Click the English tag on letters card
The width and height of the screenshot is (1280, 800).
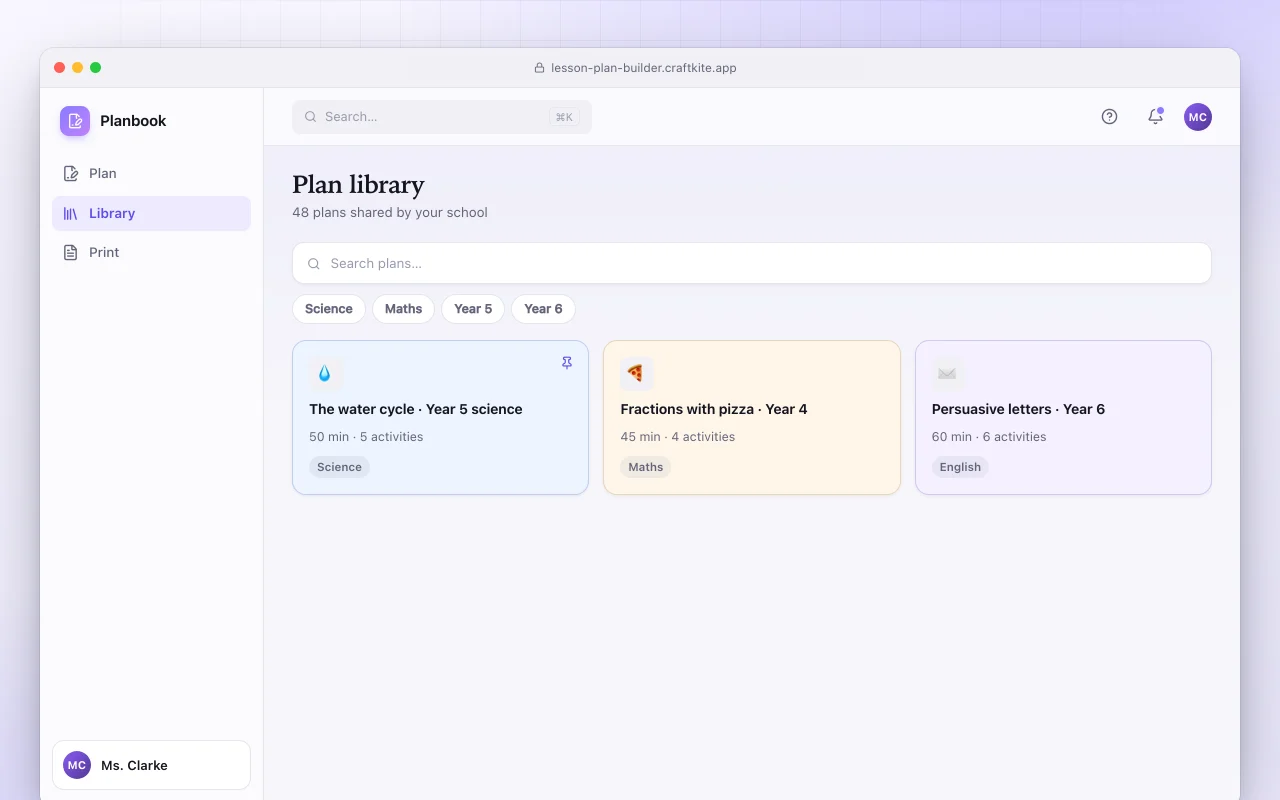960,467
